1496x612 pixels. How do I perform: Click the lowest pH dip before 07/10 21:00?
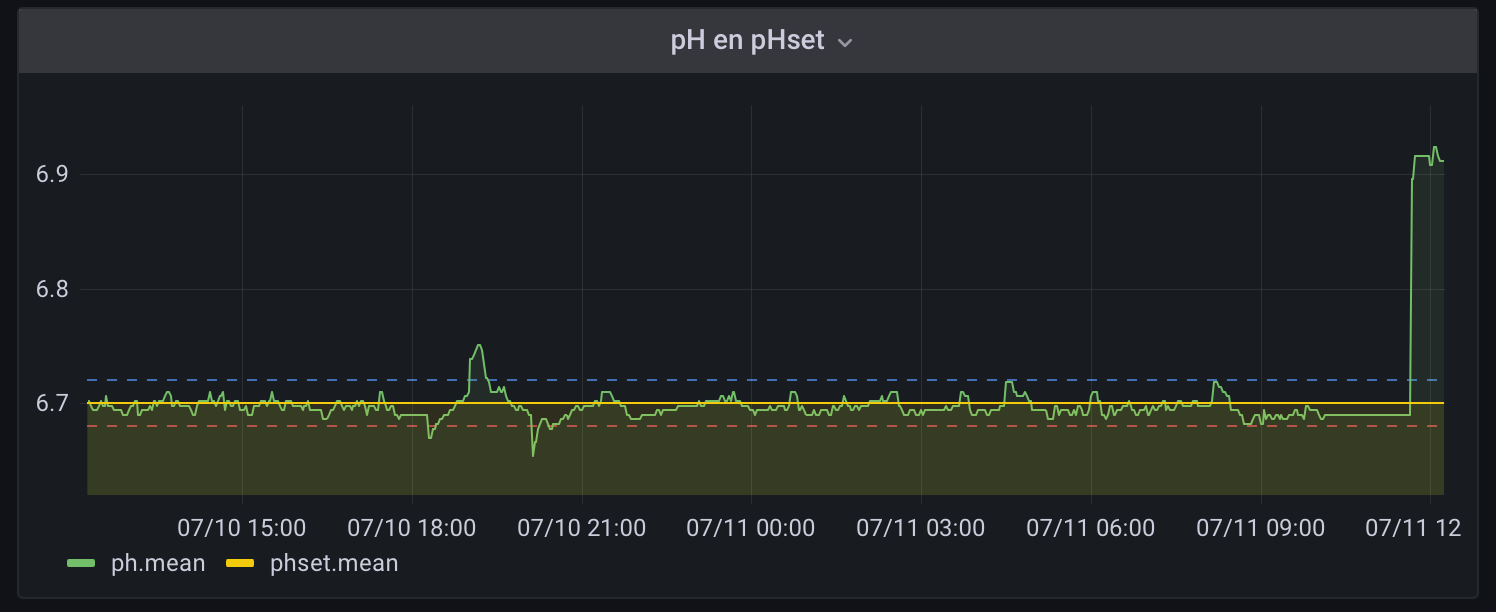tap(533, 455)
